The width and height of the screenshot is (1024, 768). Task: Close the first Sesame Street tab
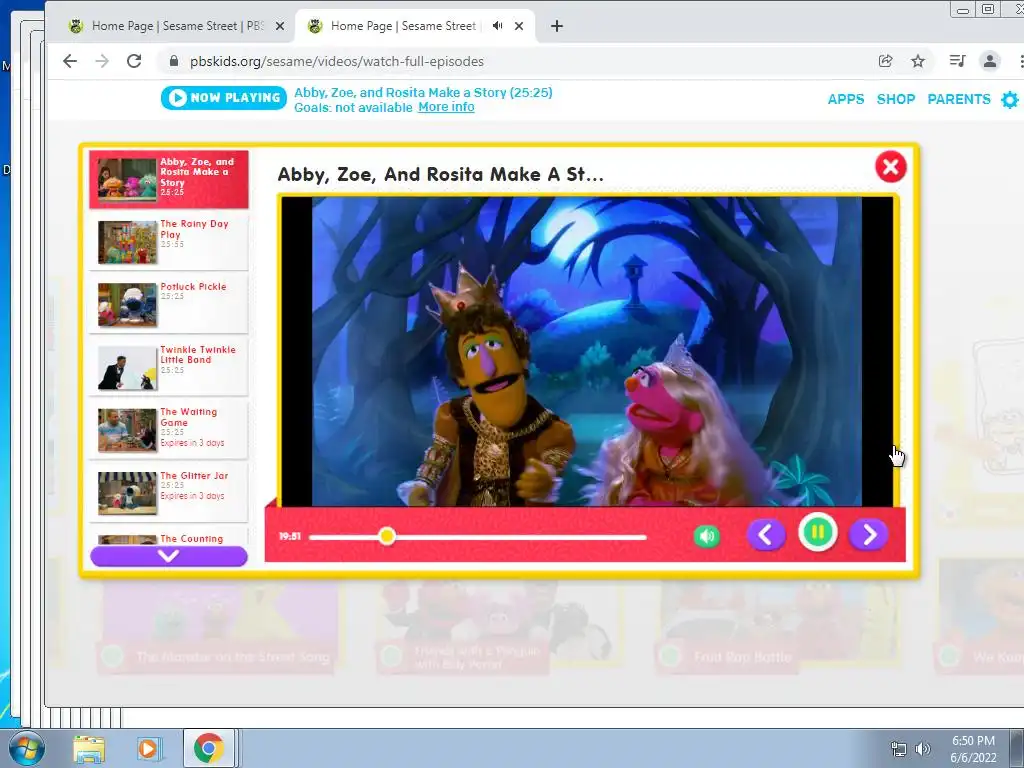click(x=280, y=26)
